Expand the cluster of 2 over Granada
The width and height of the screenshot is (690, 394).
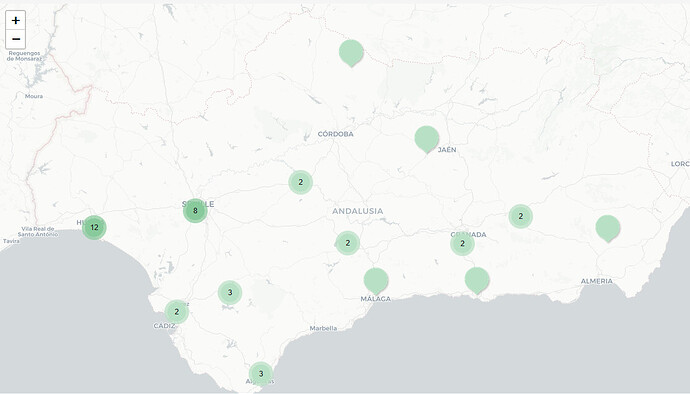point(462,243)
